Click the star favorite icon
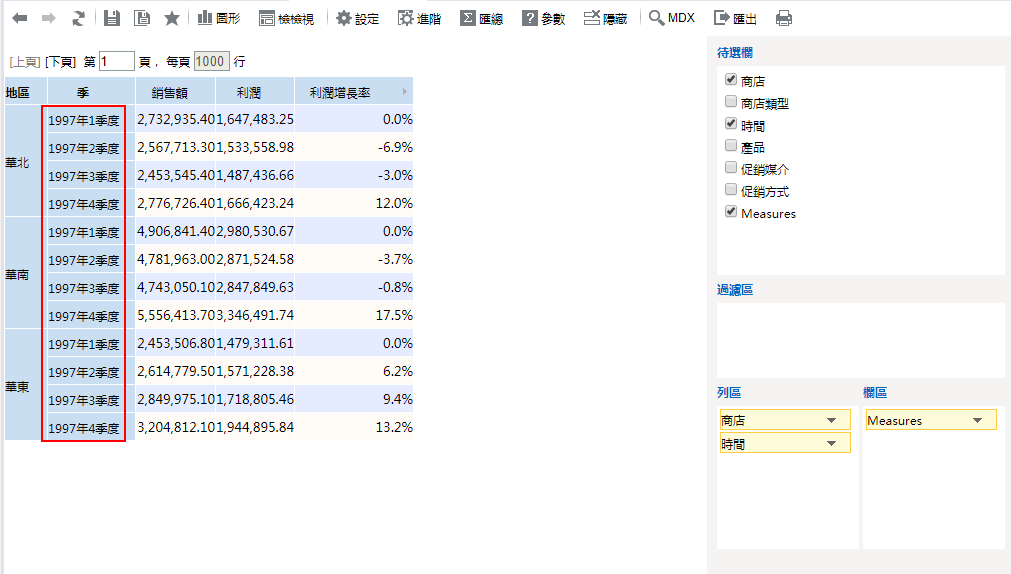Image resolution: width=1011 pixels, height=574 pixels. (x=171, y=18)
